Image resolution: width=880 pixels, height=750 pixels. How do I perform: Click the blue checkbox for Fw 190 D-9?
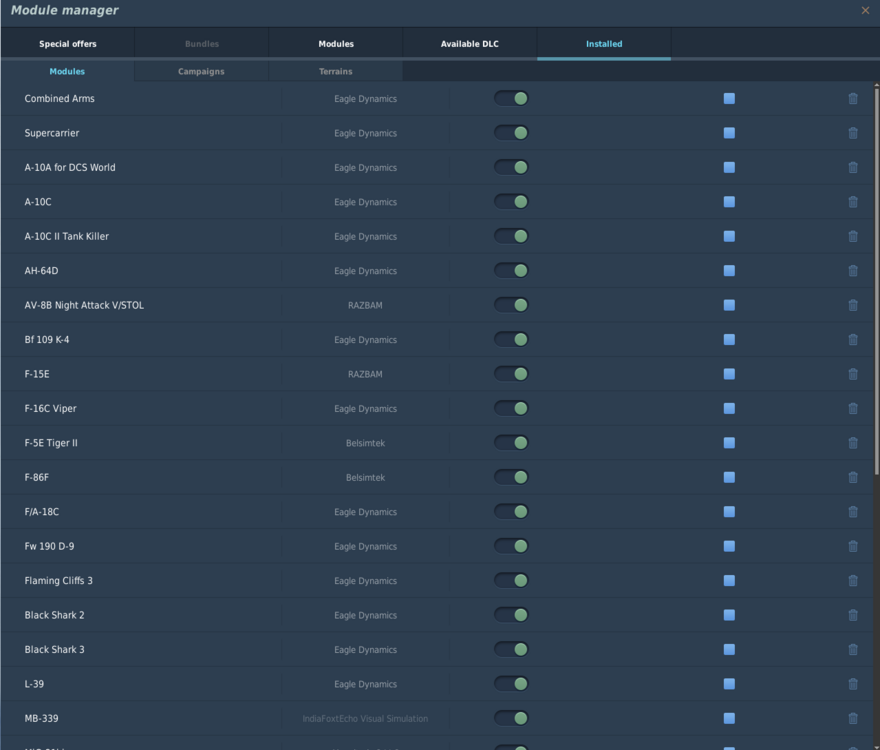pyautogui.click(x=729, y=546)
